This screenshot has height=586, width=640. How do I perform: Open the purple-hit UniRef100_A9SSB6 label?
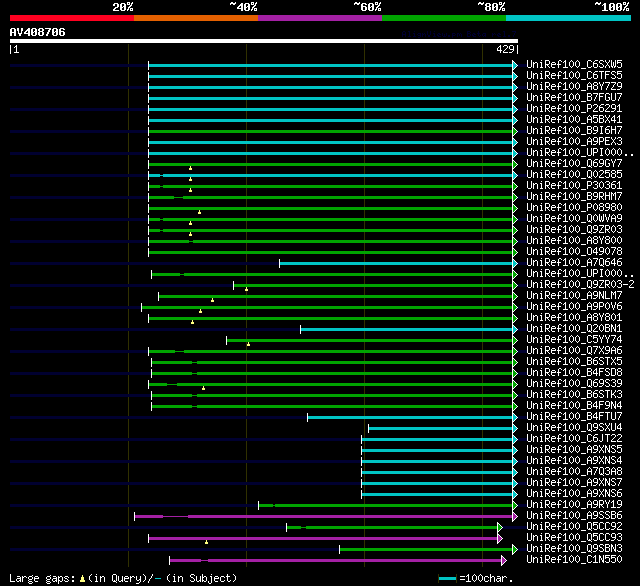(574, 516)
